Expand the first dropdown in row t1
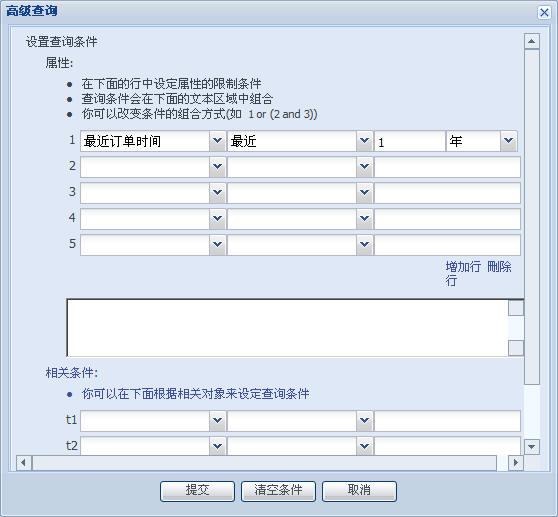Screen dimensions: 558x517 [x=217, y=421]
